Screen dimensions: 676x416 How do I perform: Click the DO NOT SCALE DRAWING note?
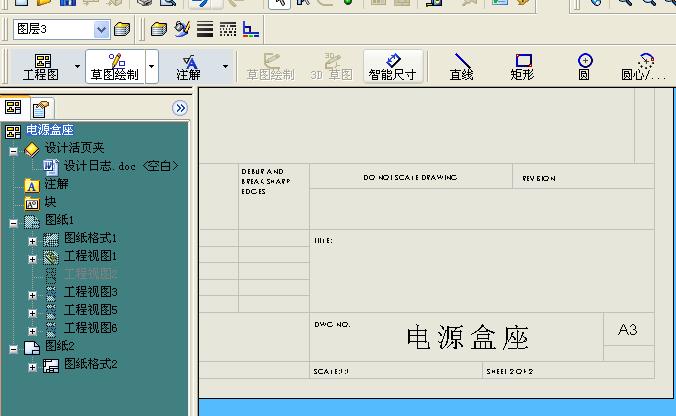click(410, 177)
